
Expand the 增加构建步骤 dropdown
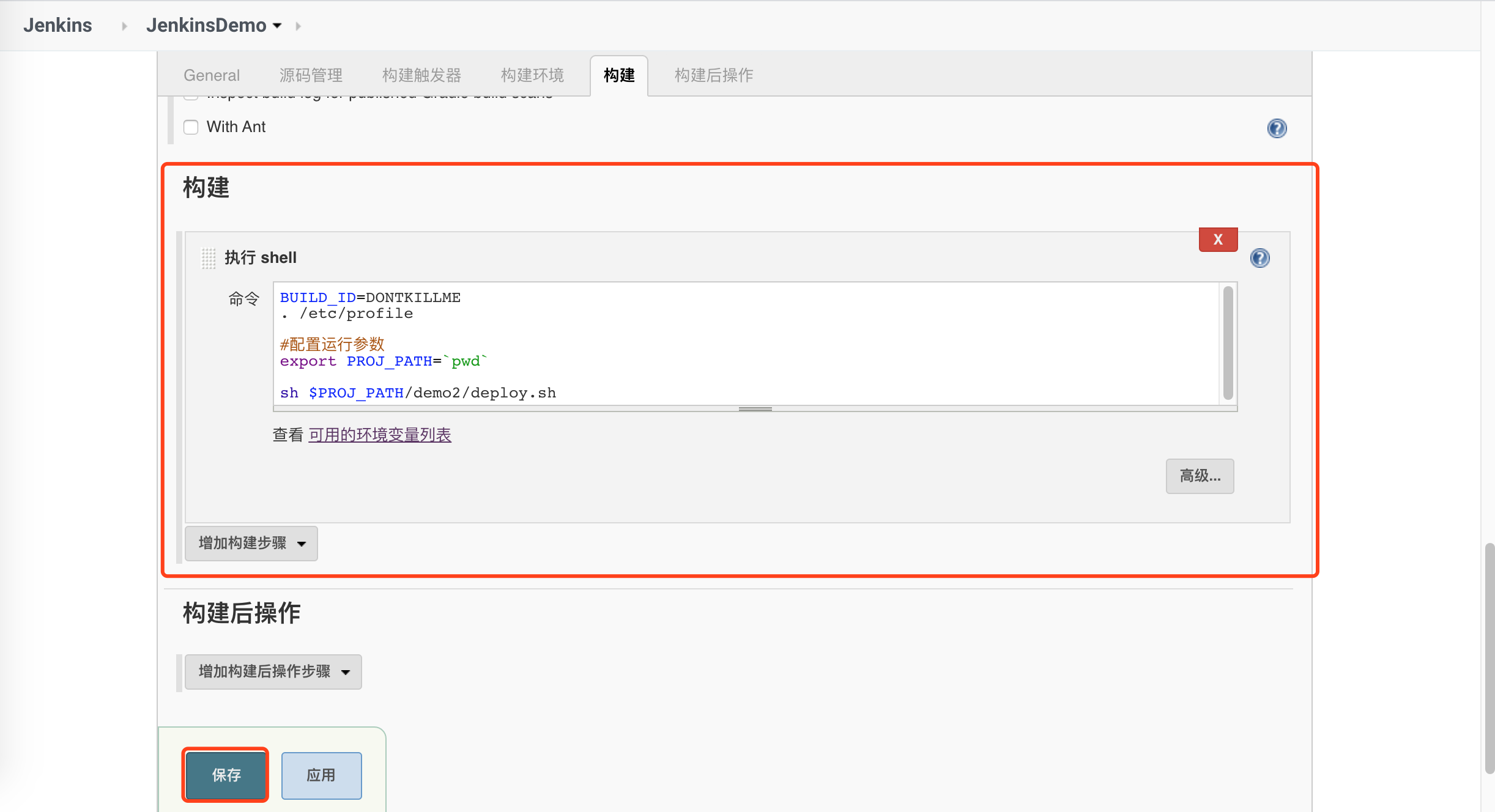click(251, 543)
